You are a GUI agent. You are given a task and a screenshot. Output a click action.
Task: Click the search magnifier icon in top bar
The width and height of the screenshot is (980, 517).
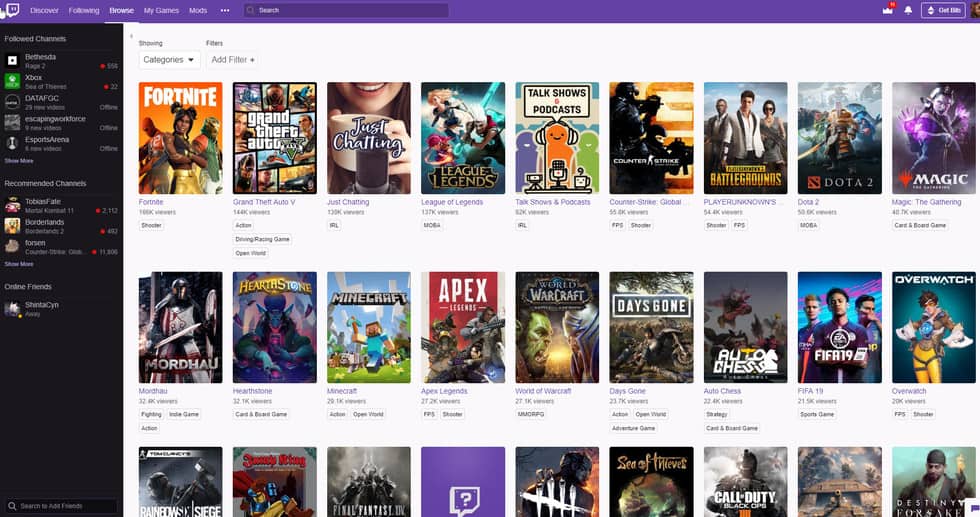tap(251, 10)
